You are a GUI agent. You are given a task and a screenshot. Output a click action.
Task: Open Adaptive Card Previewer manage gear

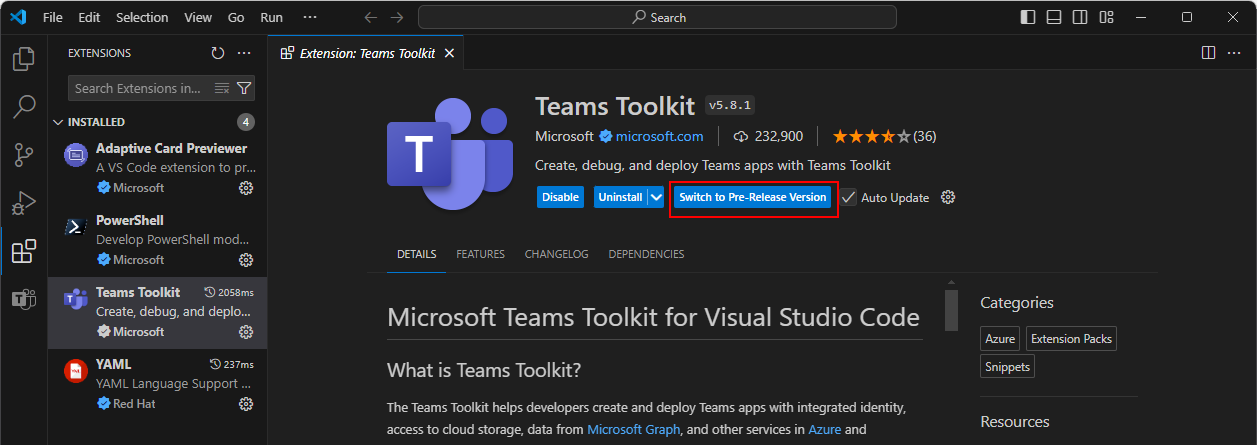pyautogui.click(x=246, y=188)
